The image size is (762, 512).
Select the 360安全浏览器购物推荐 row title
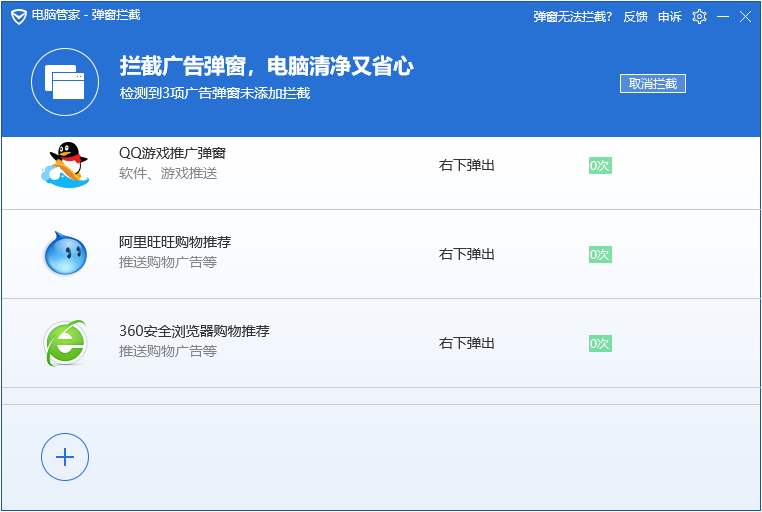coord(194,331)
